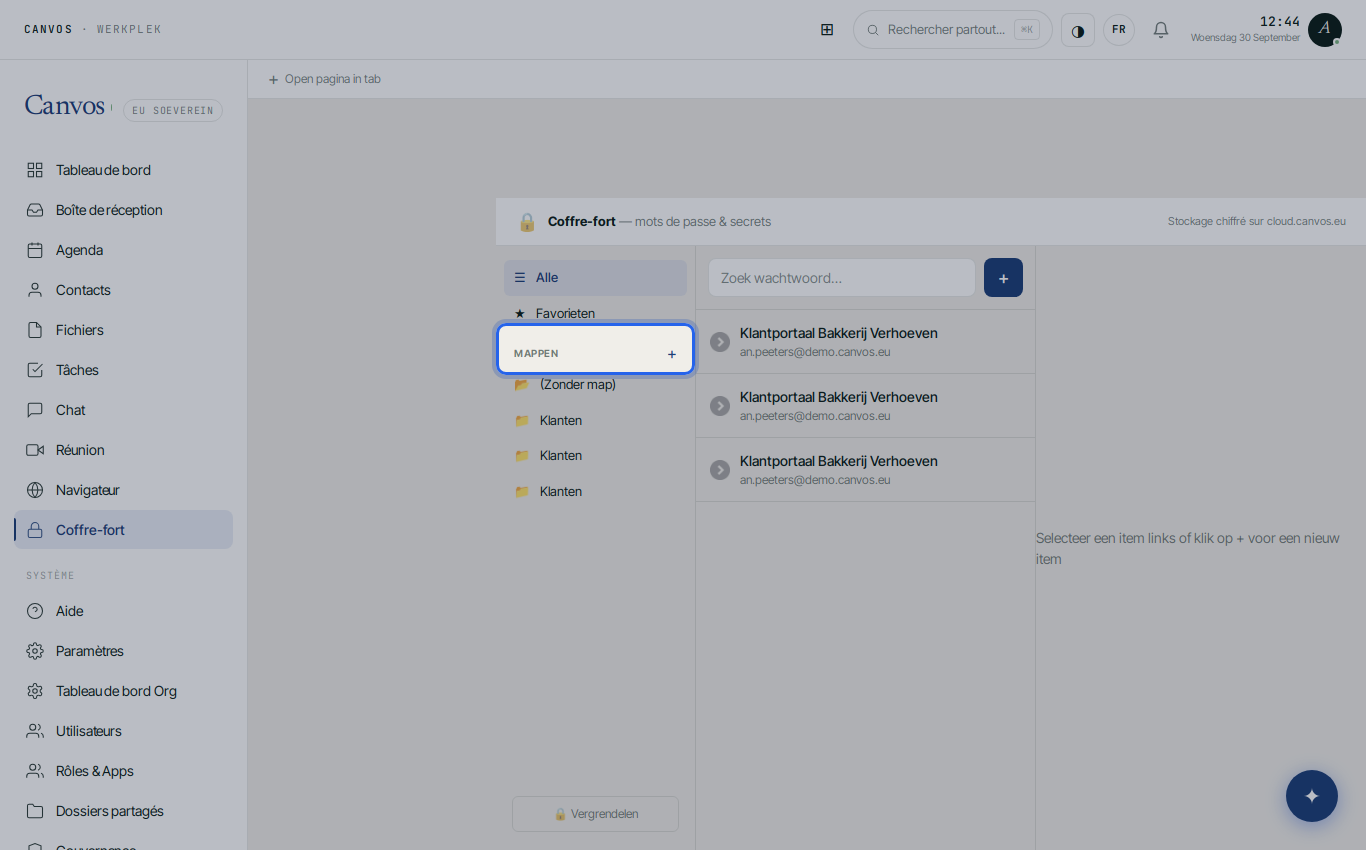The image size is (1366, 850).
Task: Open the user avatar menu
Action: click(x=1325, y=30)
